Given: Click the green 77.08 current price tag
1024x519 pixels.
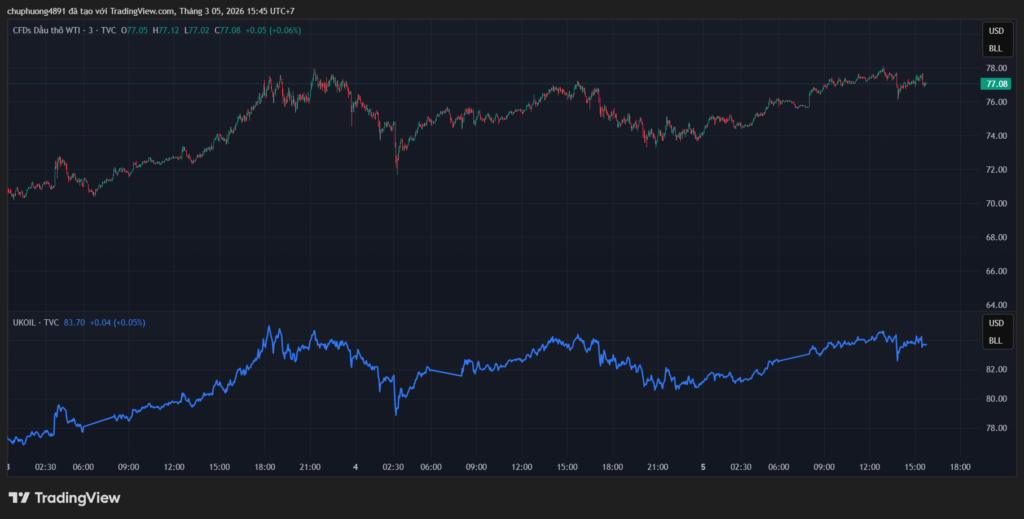Looking at the screenshot, I should pyautogui.click(x=996, y=85).
